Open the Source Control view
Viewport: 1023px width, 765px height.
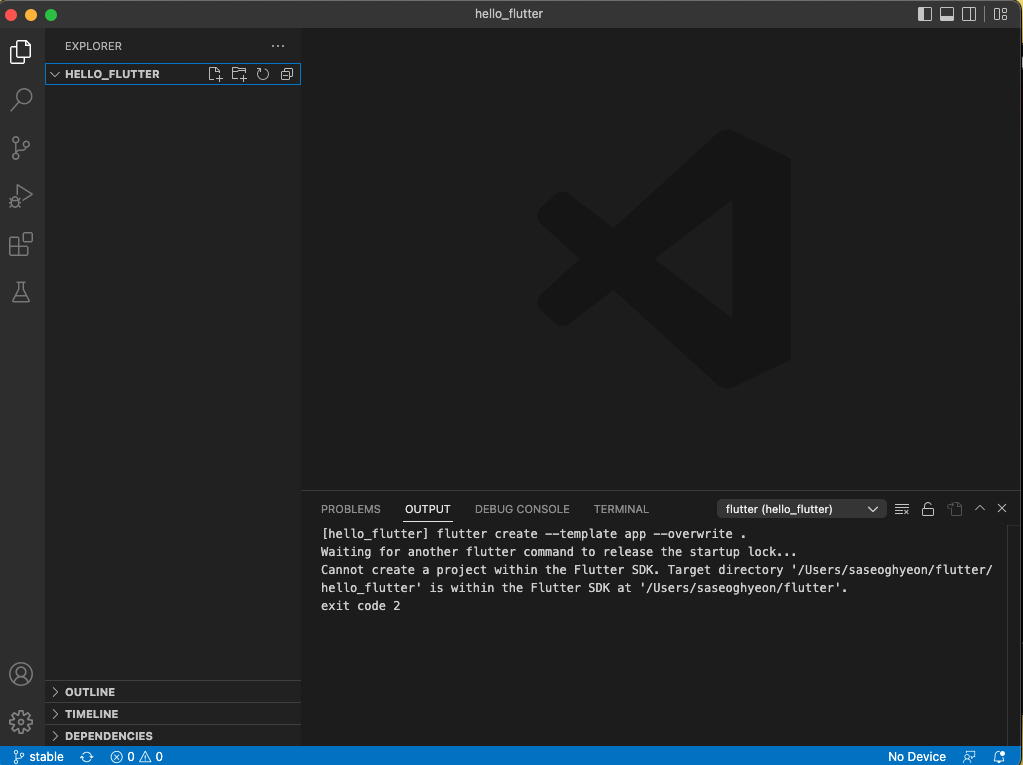(x=21, y=148)
